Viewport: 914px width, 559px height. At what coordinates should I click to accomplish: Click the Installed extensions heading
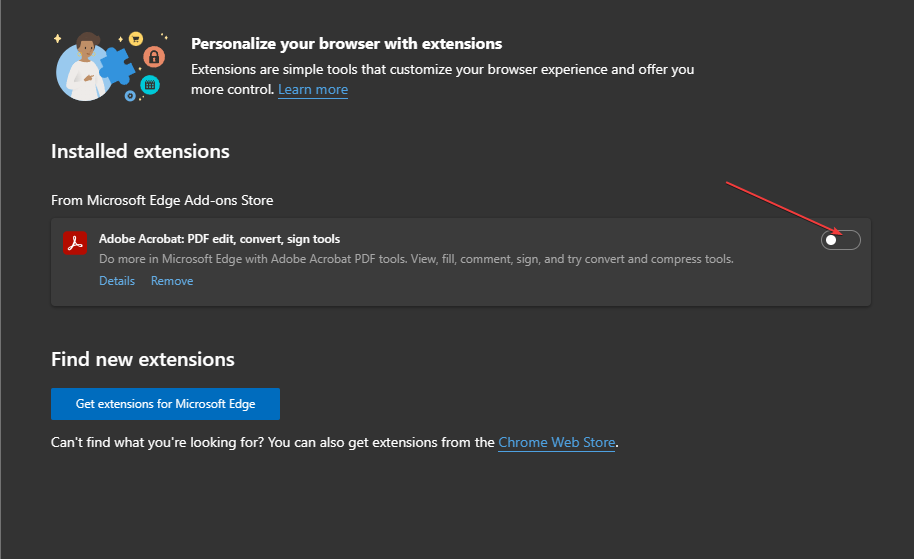pos(140,152)
